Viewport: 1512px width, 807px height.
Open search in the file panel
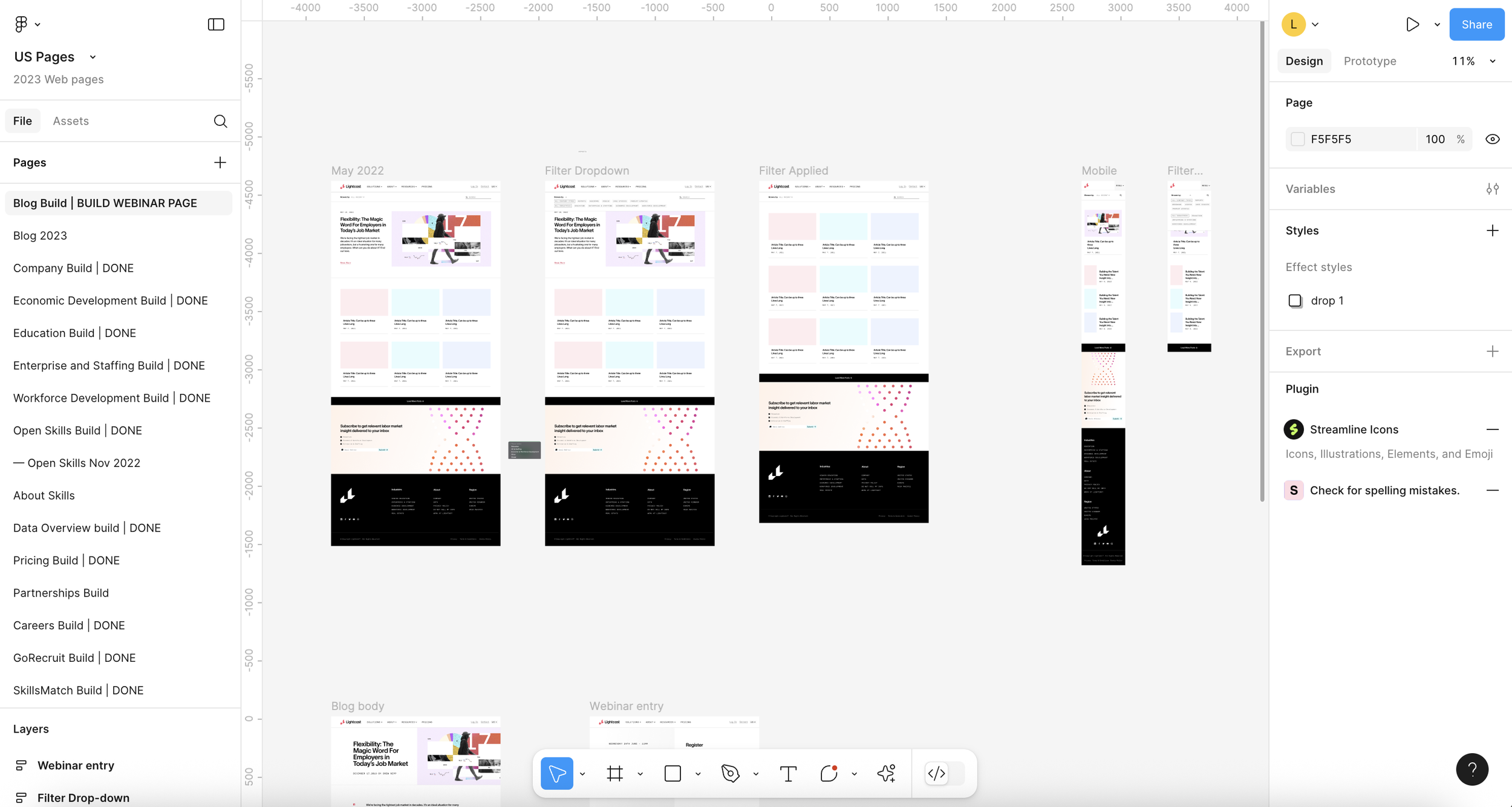[x=221, y=121]
